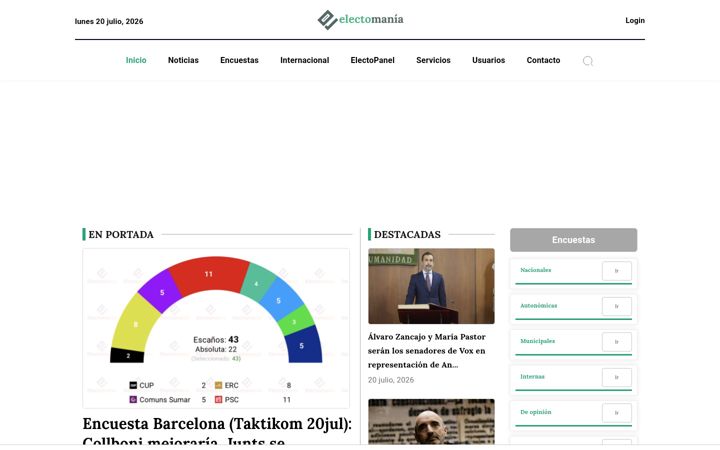Click the Login link
The image size is (720, 450).
tap(635, 20)
